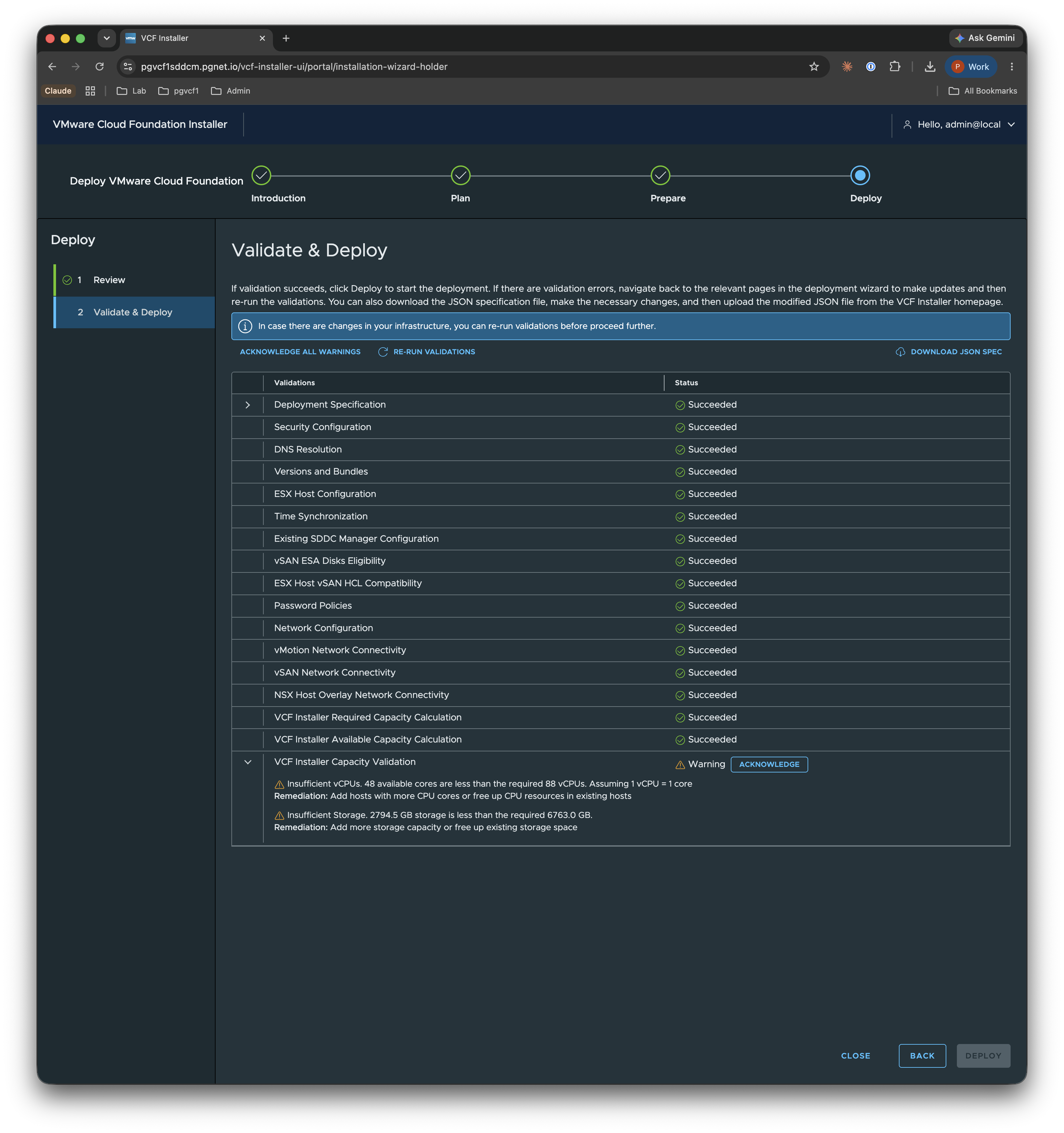Select the Review step in sidebar

pyautogui.click(x=134, y=280)
